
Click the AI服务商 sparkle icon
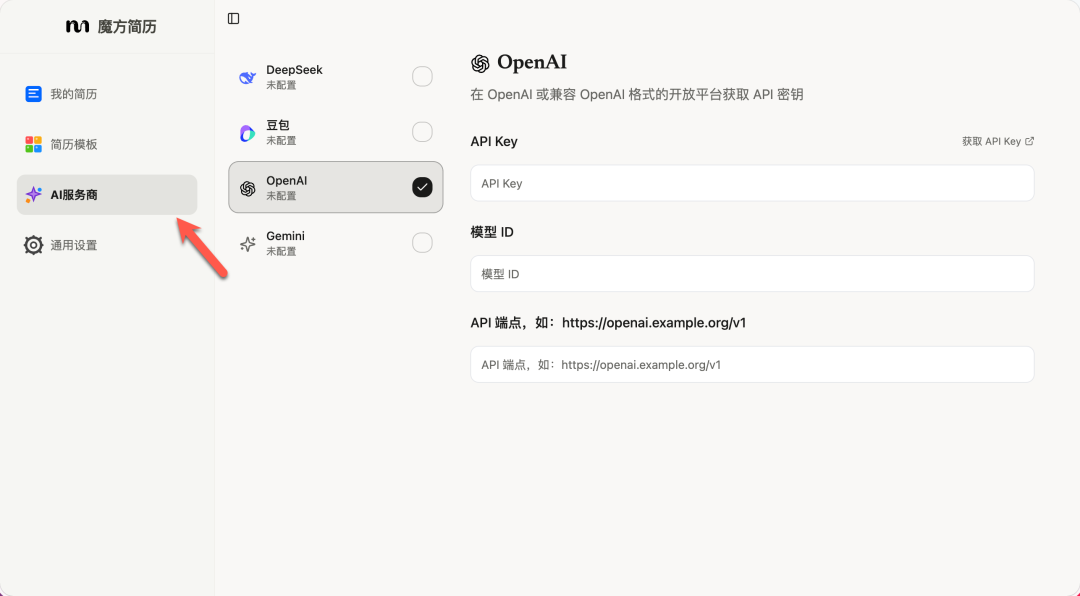(33, 195)
